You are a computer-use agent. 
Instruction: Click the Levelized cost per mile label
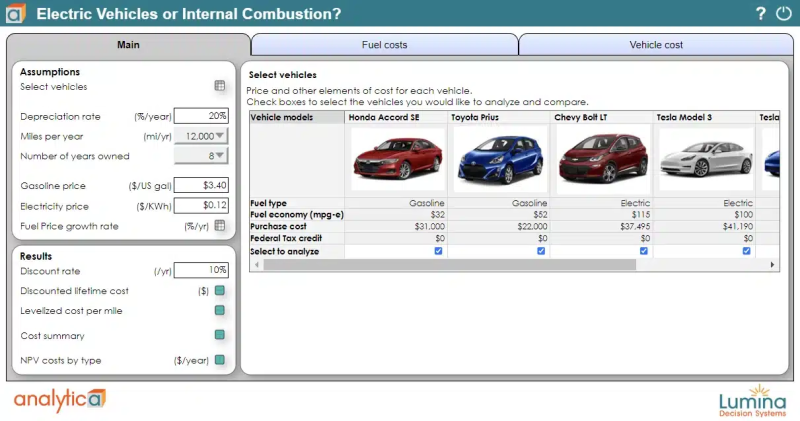pos(71,311)
